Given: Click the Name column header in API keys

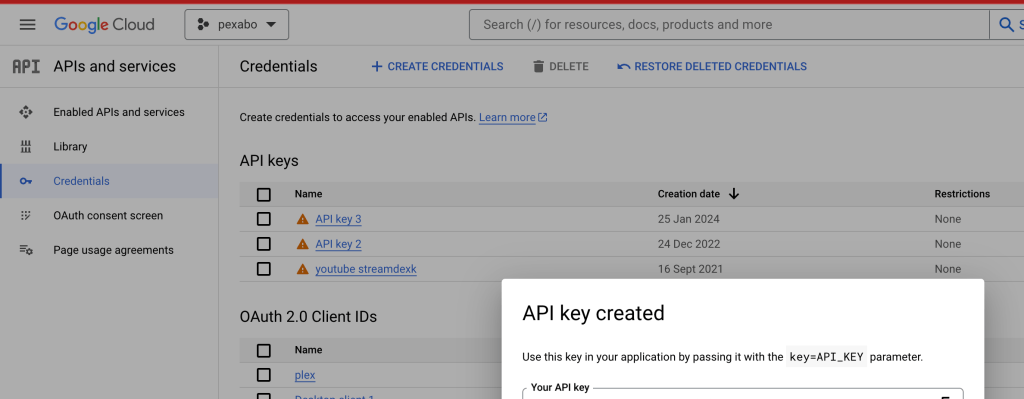Looking at the screenshot, I should click(308, 194).
